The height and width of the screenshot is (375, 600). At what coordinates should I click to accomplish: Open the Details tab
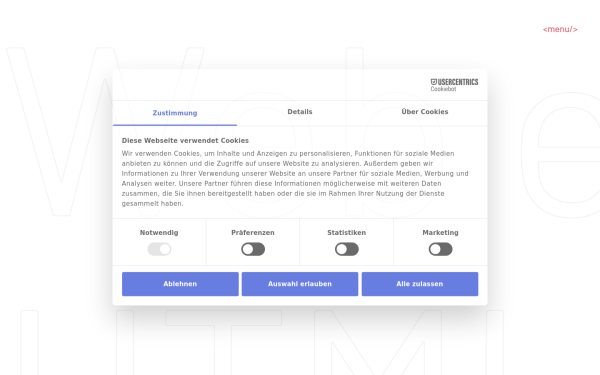300,112
